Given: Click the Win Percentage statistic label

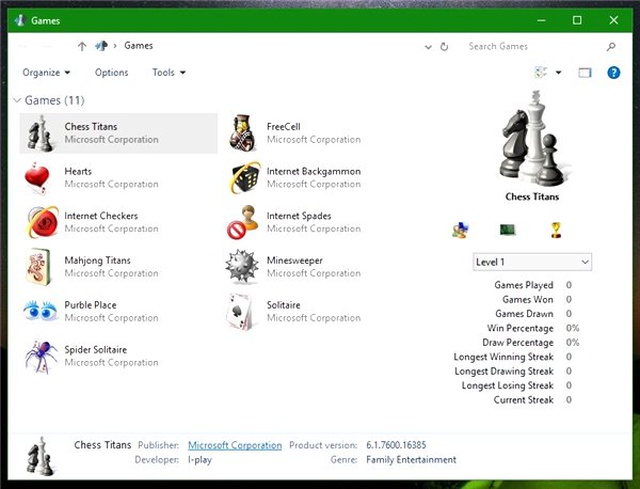Looking at the screenshot, I should (520, 328).
